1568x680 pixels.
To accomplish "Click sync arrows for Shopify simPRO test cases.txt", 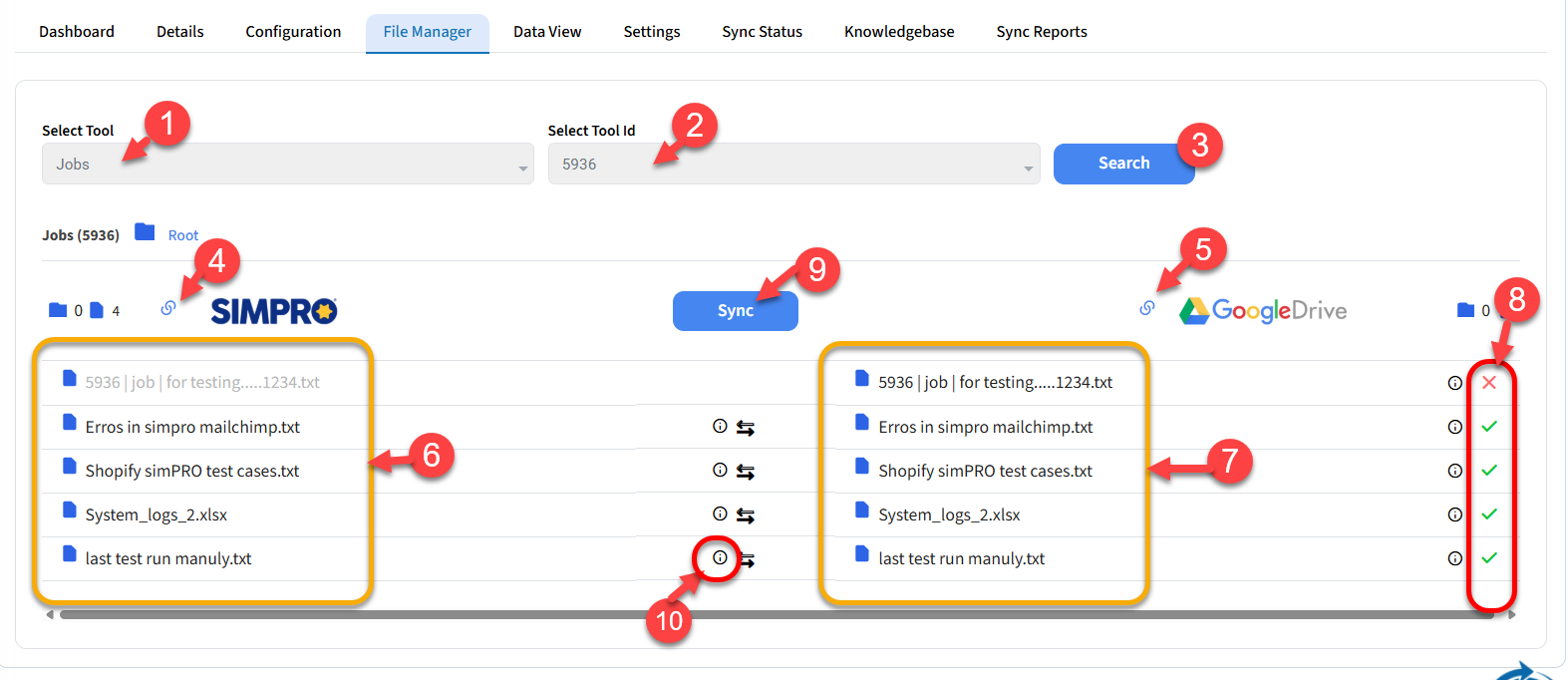I will pos(745,472).
